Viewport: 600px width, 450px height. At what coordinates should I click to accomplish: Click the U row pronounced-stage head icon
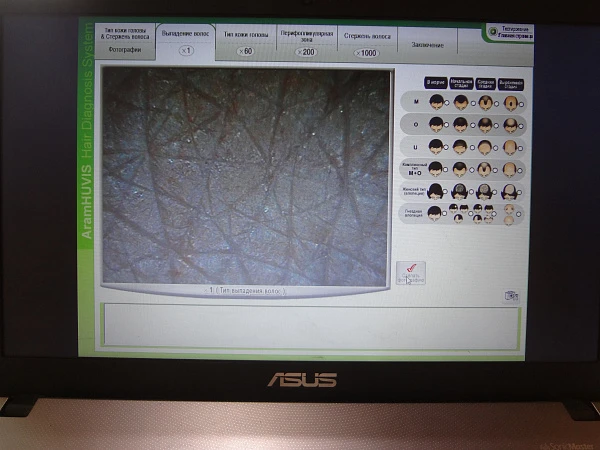509,146
